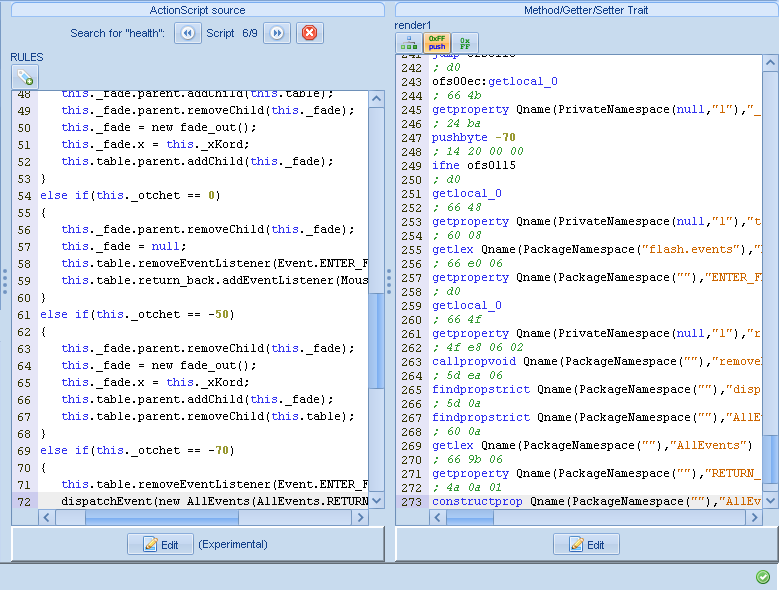Go to next search result script
The height and width of the screenshot is (592, 779).
276,33
